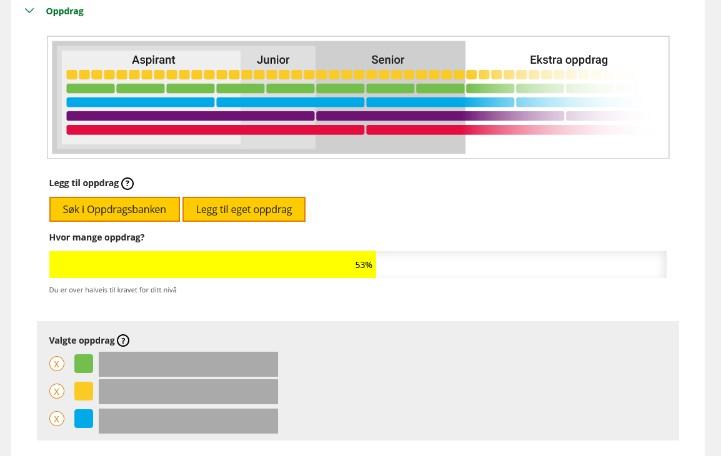Click the yellow assignment color square
This screenshot has height=456, width=721.
point(84,391)
